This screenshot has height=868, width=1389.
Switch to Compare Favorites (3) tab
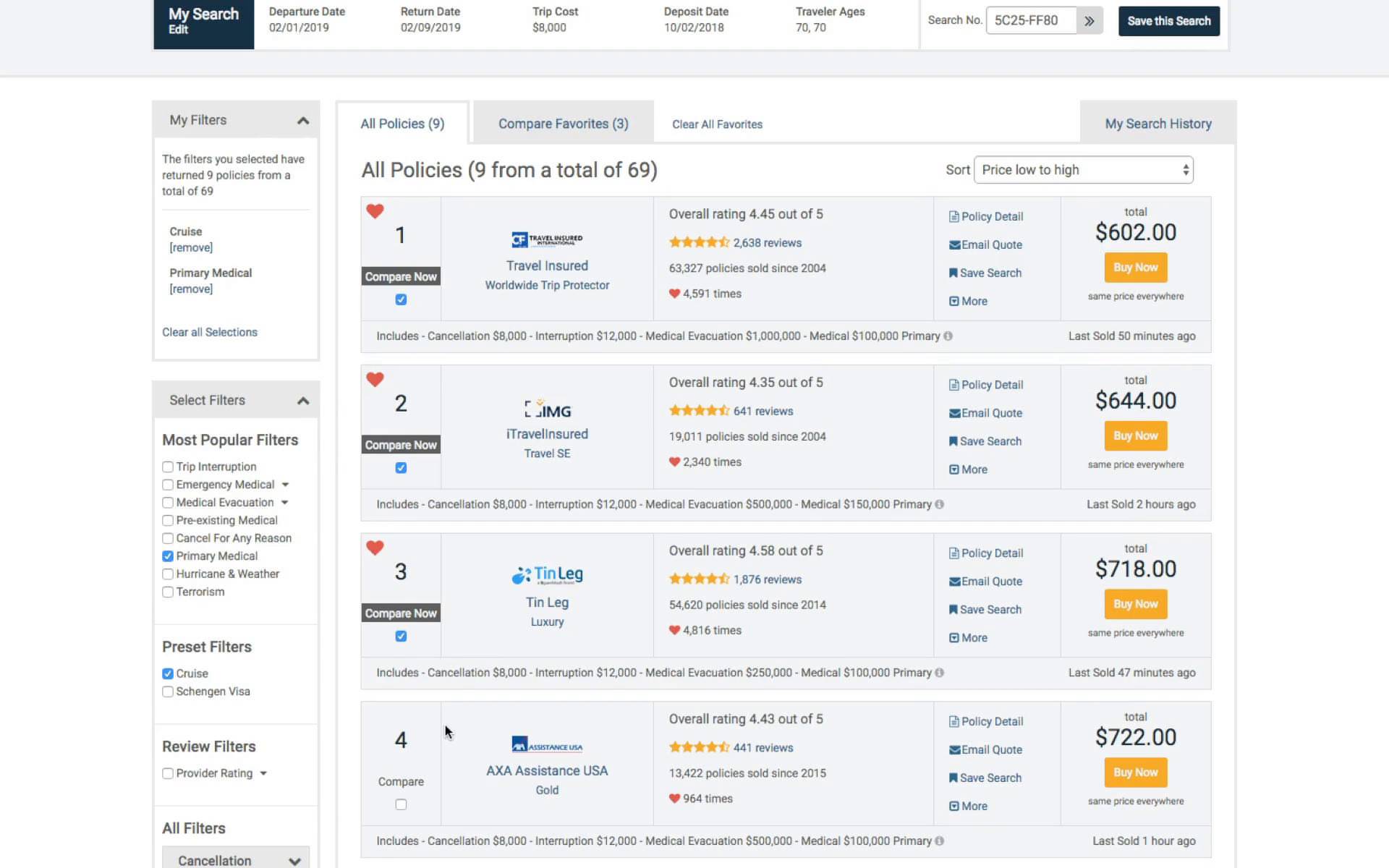(564, 124)
